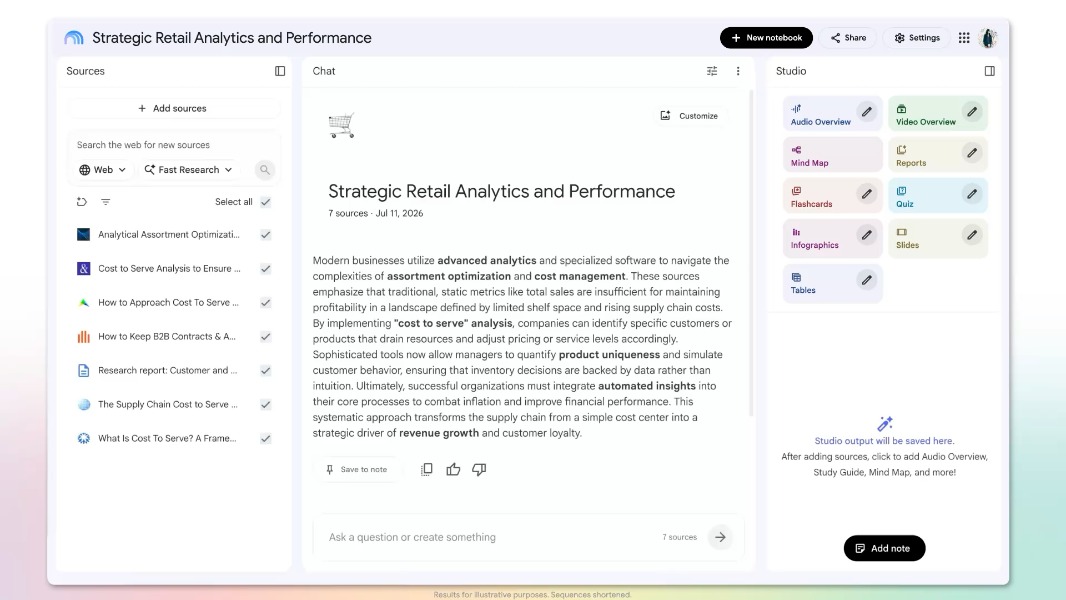Image resolution: width=1066 pixels, height=600 pixels.
Task: Open The Supply Chain Cost to Serve source
Action: click(x=168, y=404)
